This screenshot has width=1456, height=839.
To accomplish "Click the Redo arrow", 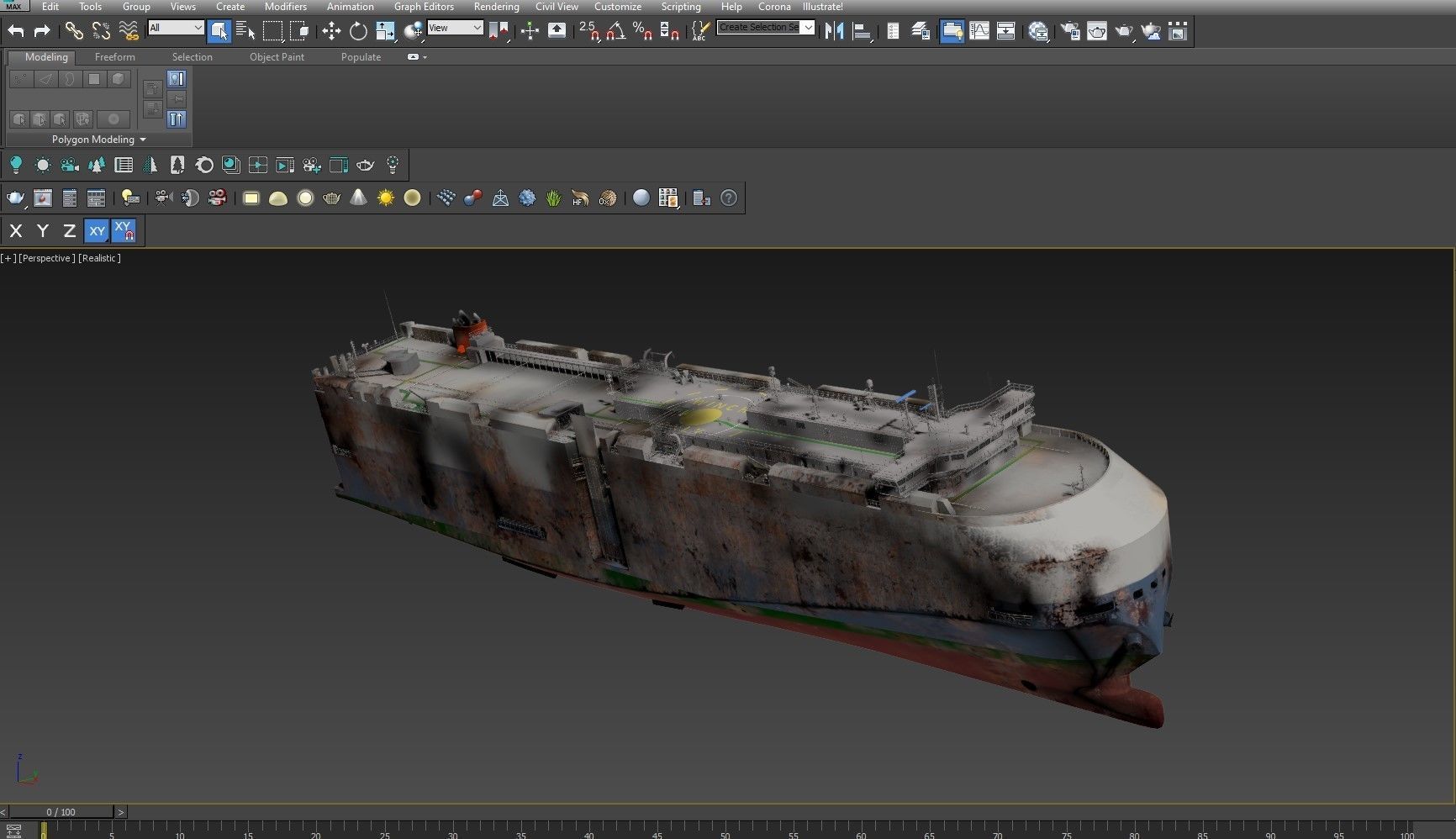I will point(42,31).
